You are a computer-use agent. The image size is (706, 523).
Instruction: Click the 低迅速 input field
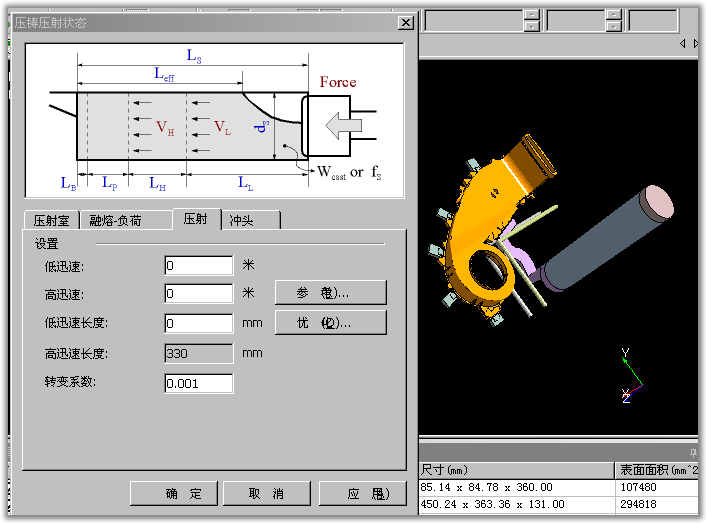pos(199,266)
